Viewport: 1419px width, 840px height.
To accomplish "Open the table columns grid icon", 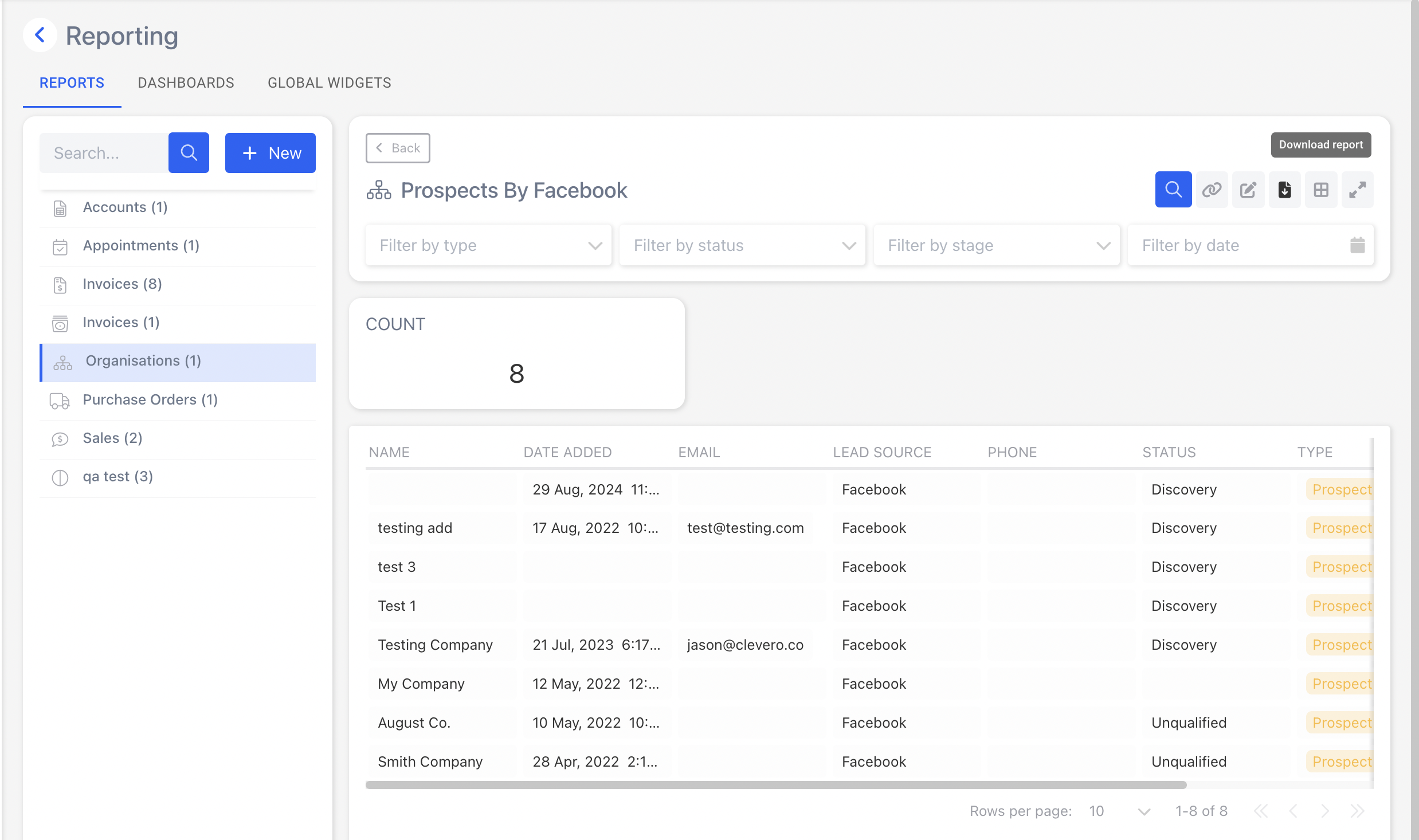I will [x=1321, y=190].
